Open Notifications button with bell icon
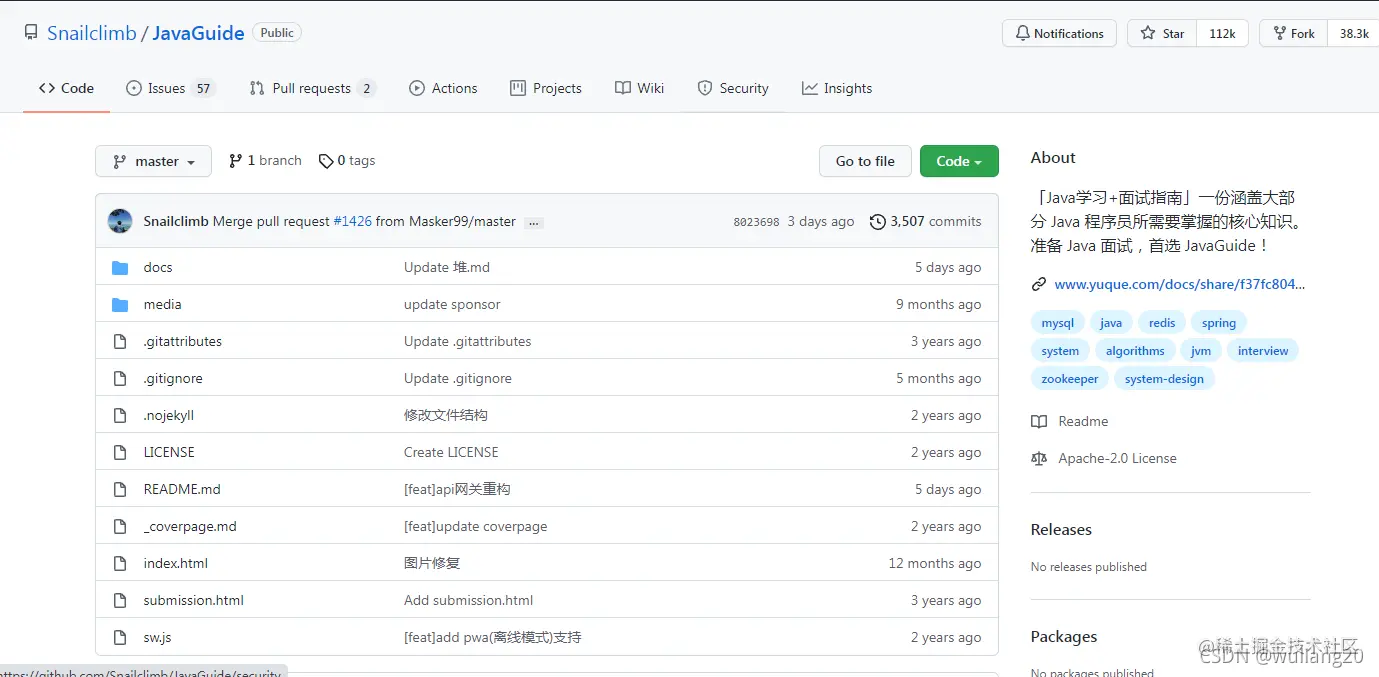This screenshot has width=1379, height=677. tap(1059, 33)
